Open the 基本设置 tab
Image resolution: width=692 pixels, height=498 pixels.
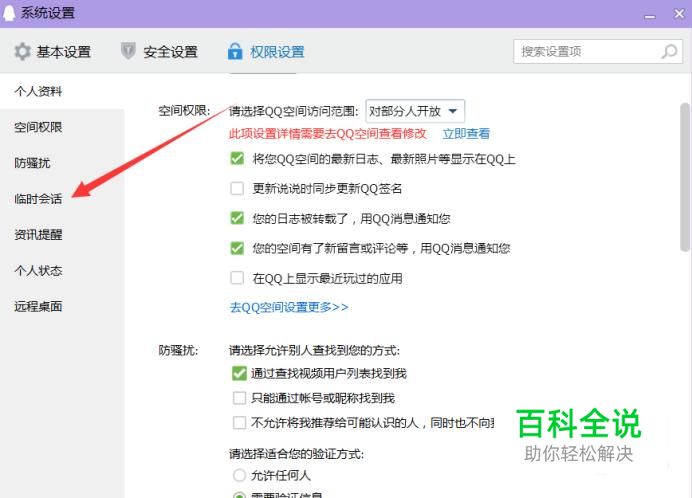click(x=53, y=52)
